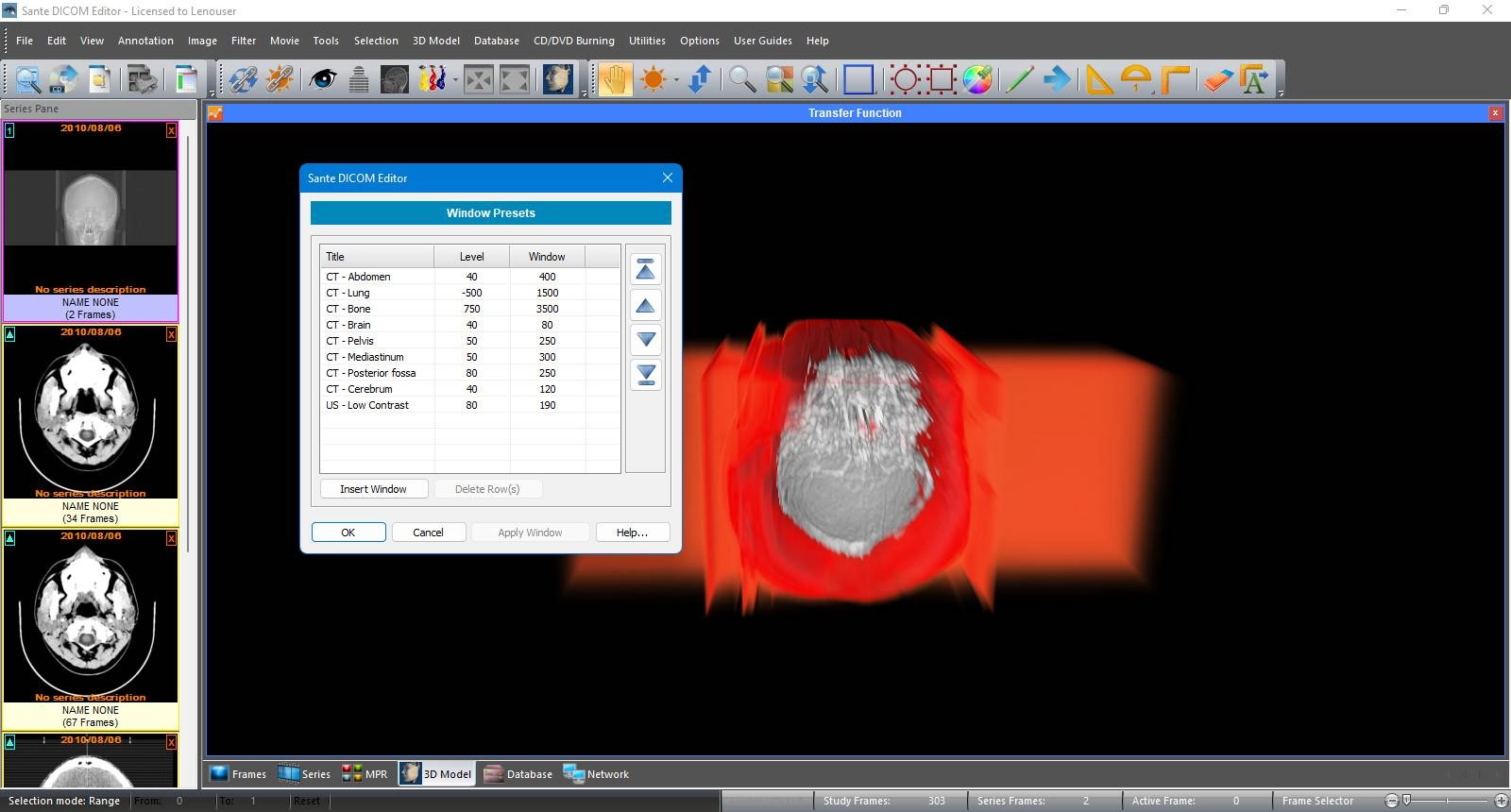Close the 2 Frames series red X

(171, 130)
